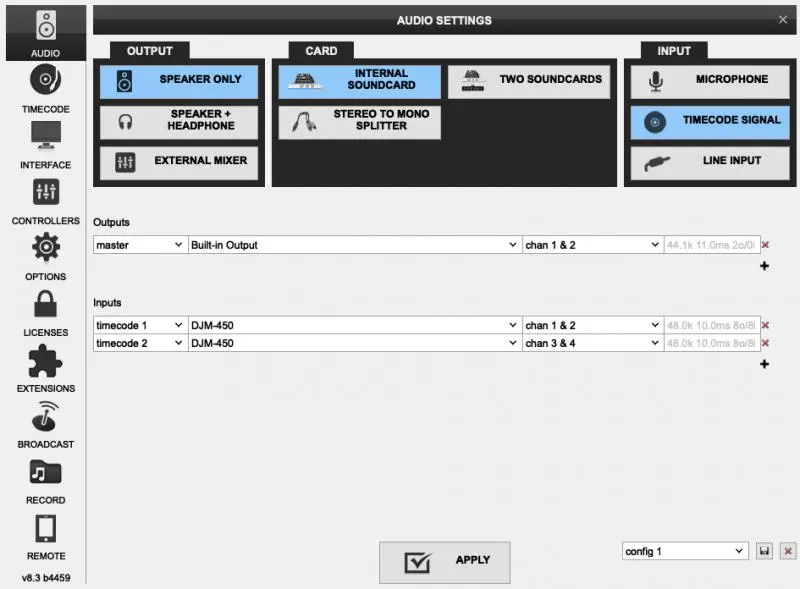
Task: Open the Record settings section
Action: 45,480
